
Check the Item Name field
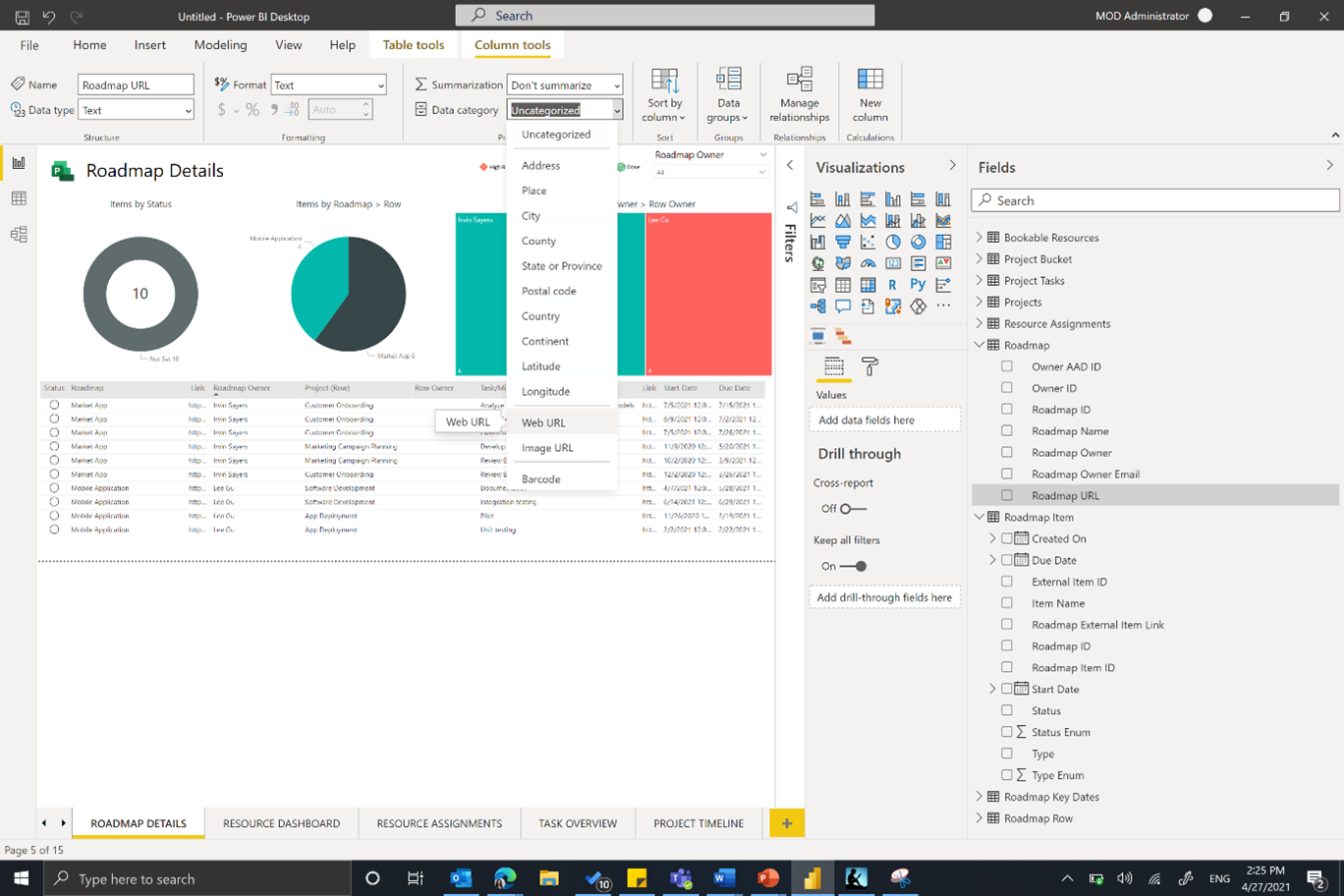[x=1007, y=603]
